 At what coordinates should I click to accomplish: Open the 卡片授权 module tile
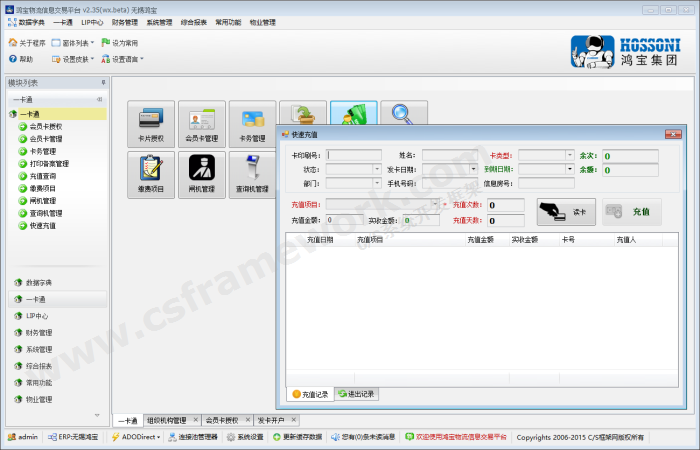[x=151, y=124]
